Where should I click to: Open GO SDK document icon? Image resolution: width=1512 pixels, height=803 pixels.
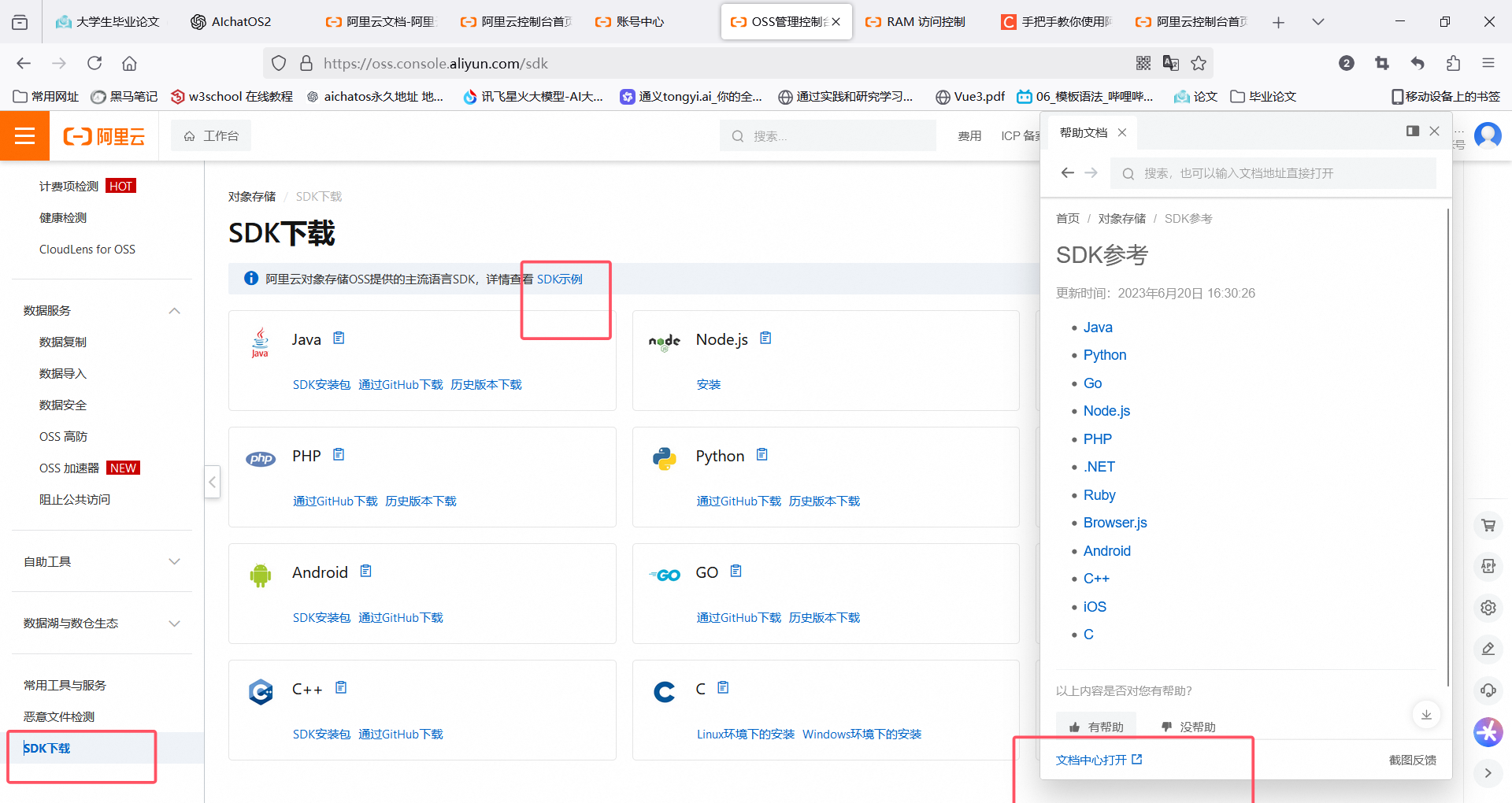coord(736,572)
